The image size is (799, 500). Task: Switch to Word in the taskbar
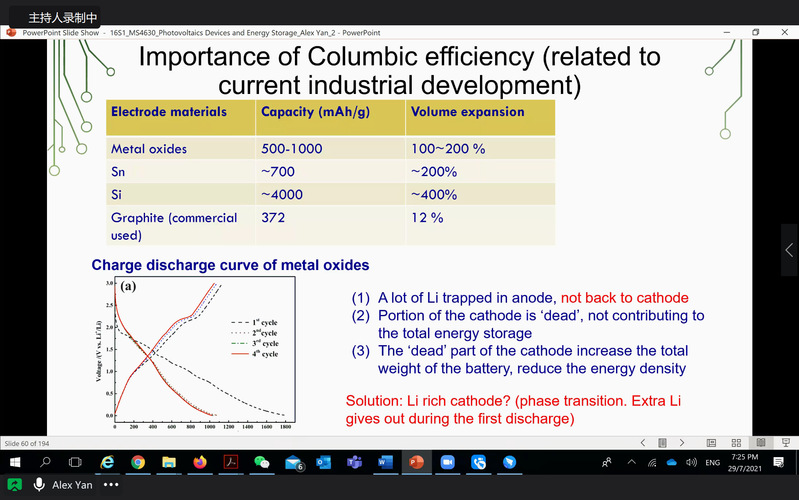coord(384,462)
